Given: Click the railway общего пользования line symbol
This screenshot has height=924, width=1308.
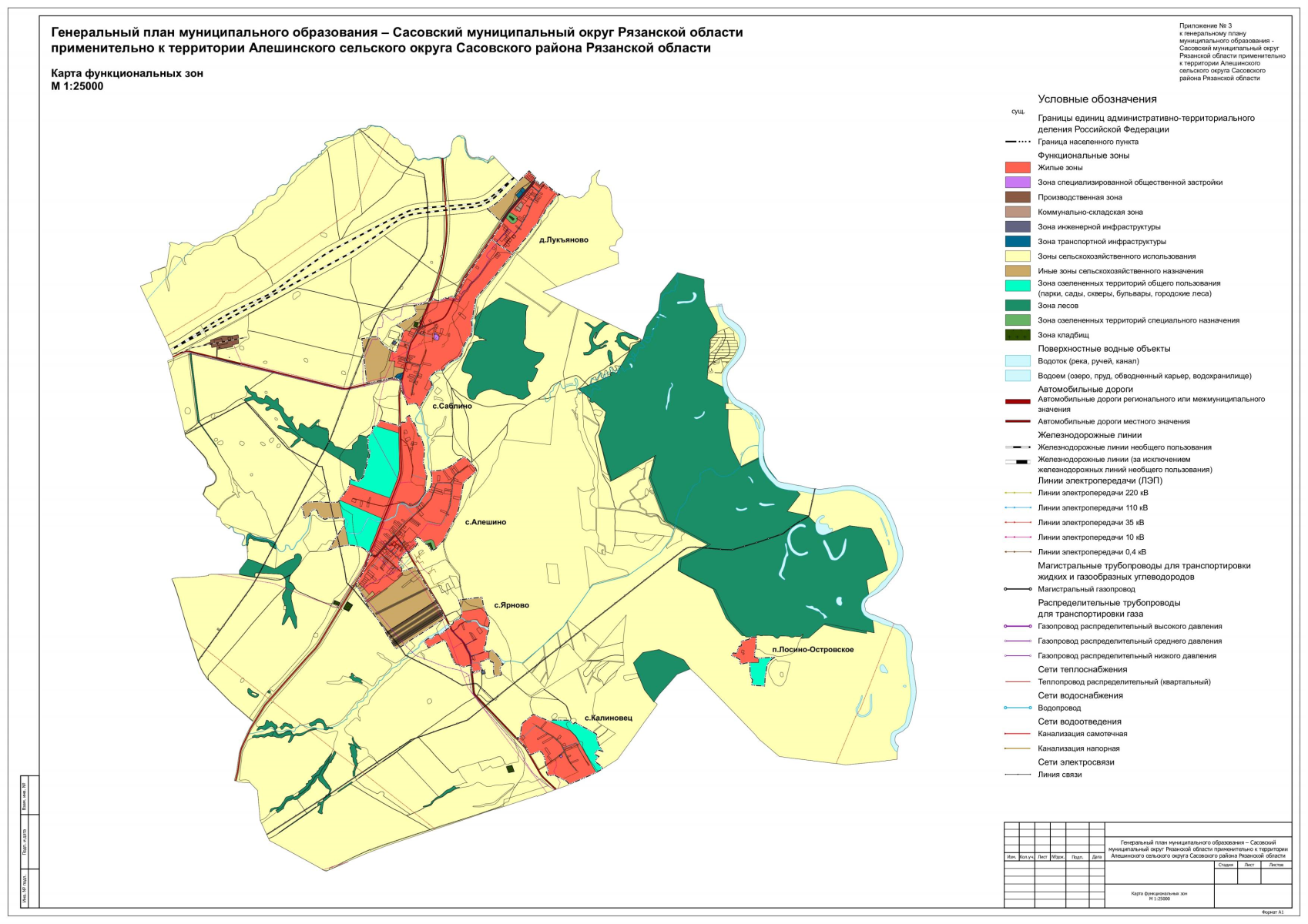Looking at the screenshot, I should tap(1017, 447).
